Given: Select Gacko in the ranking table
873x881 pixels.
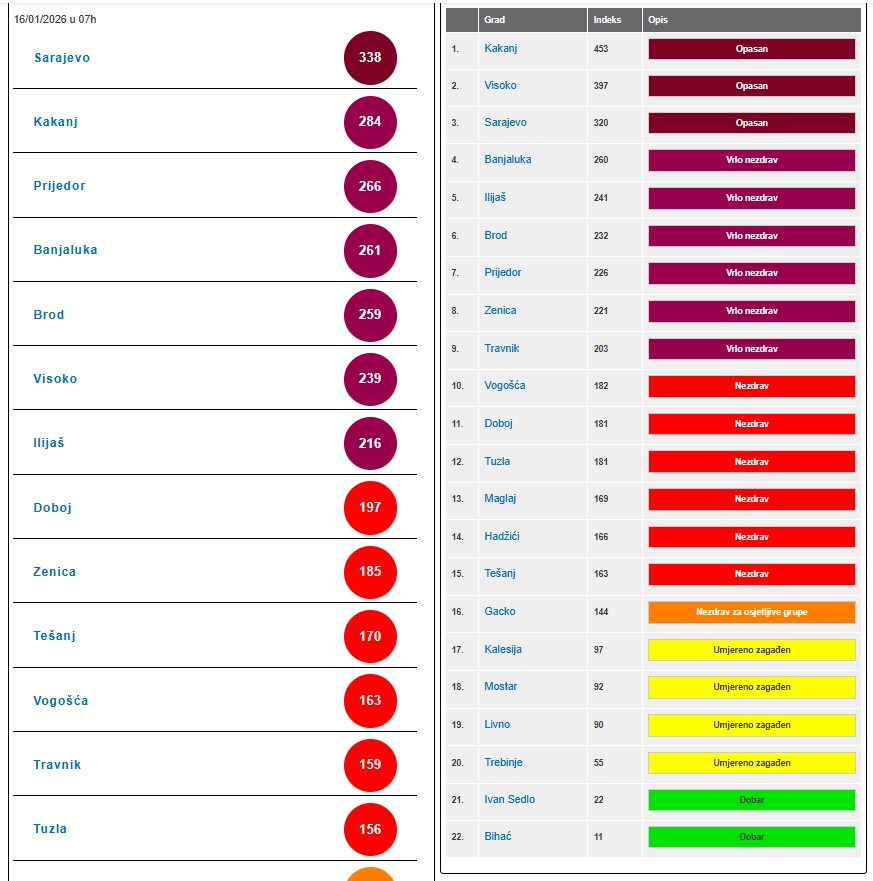Looking at the screenshot, I should tap(500, 611).
